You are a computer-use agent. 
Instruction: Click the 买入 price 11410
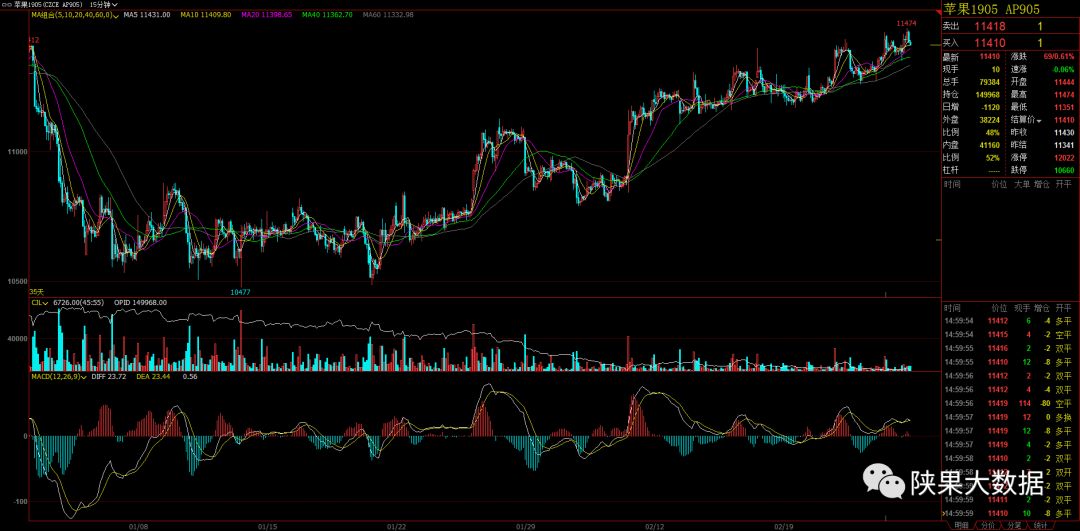[x=990, y=43]
